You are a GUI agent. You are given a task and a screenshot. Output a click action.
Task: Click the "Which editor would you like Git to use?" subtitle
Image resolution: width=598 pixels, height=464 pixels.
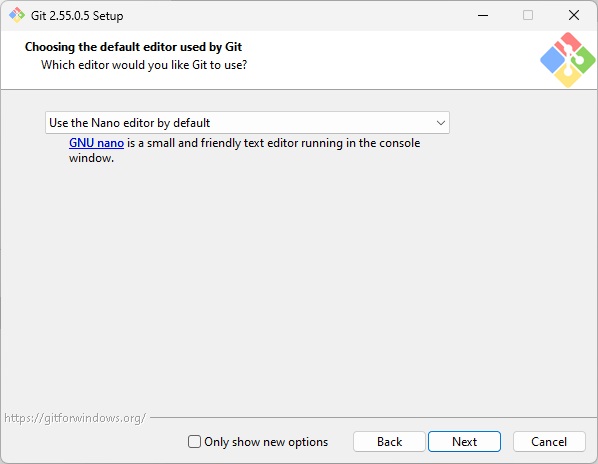[x=144, y=65]
